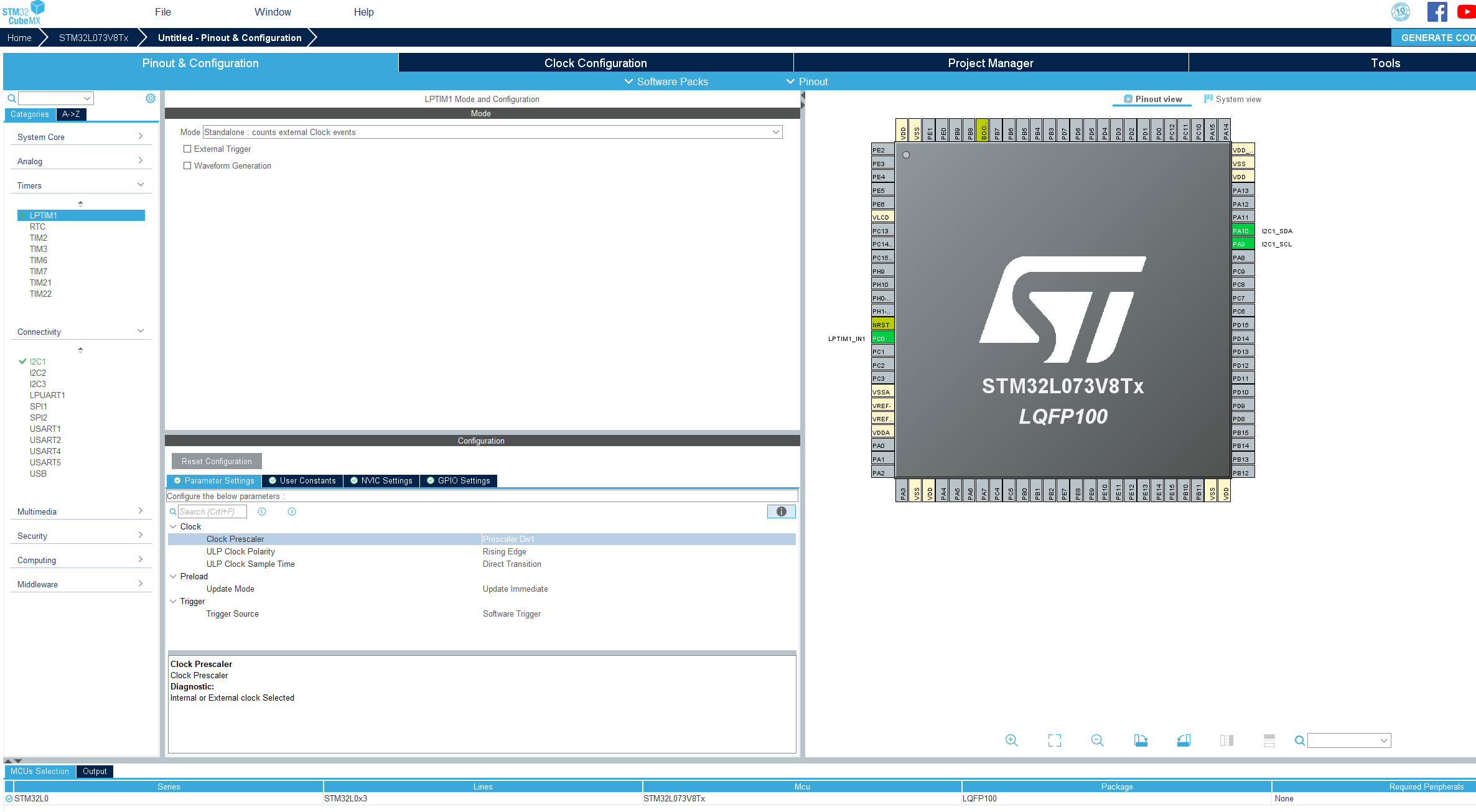Zoom in on the pinout view
Screen dimensions: 1476x812
pos(1012,740)
